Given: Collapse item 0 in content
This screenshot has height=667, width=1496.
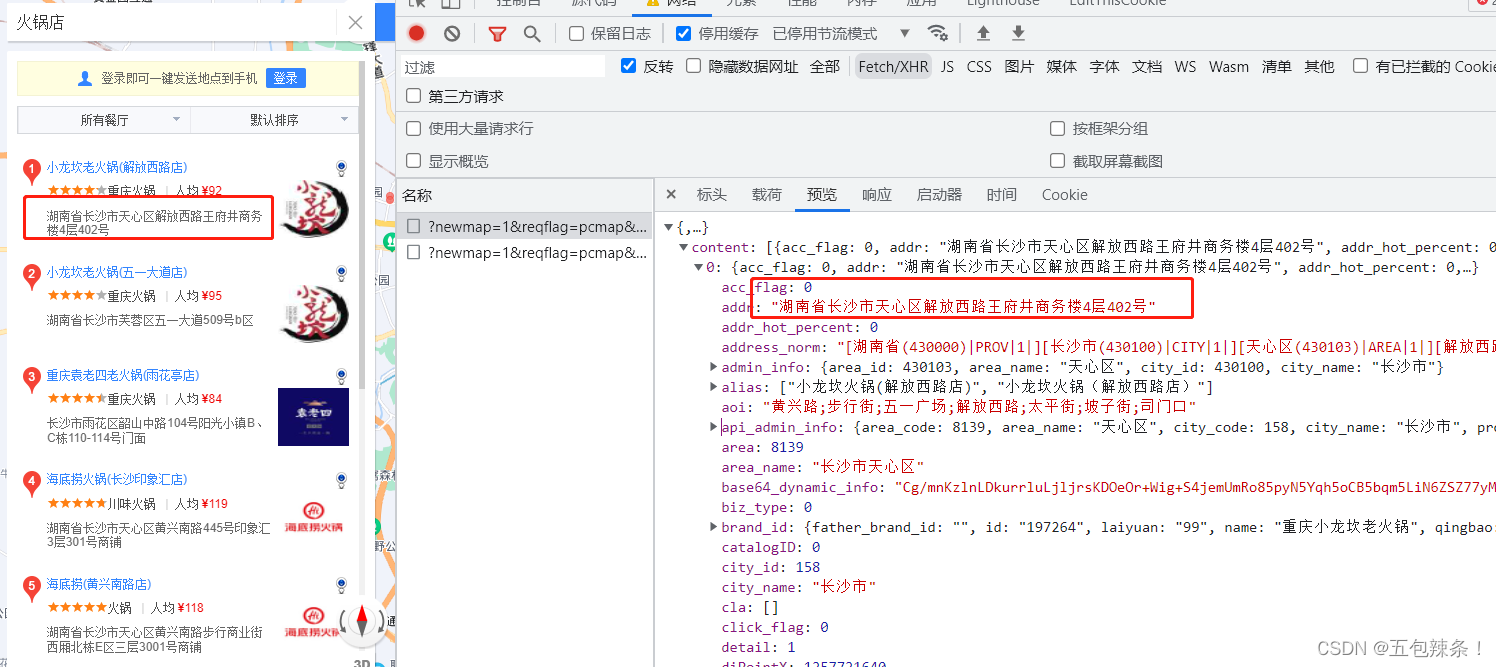Looking at the screenshot, I should (698, 268).
